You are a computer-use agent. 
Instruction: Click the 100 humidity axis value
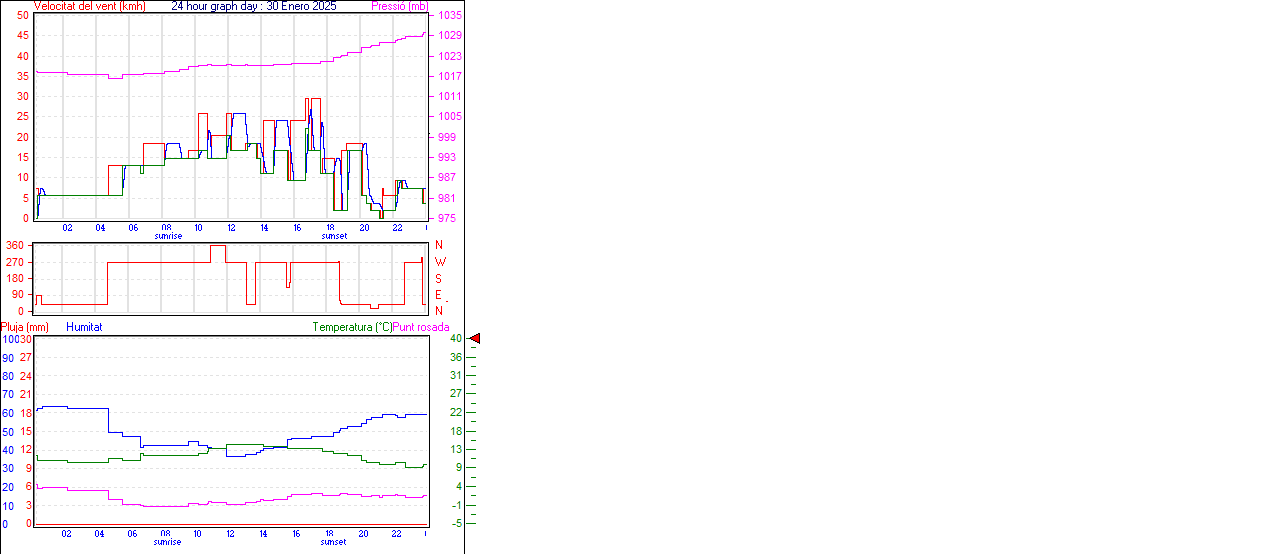point(11,339)
